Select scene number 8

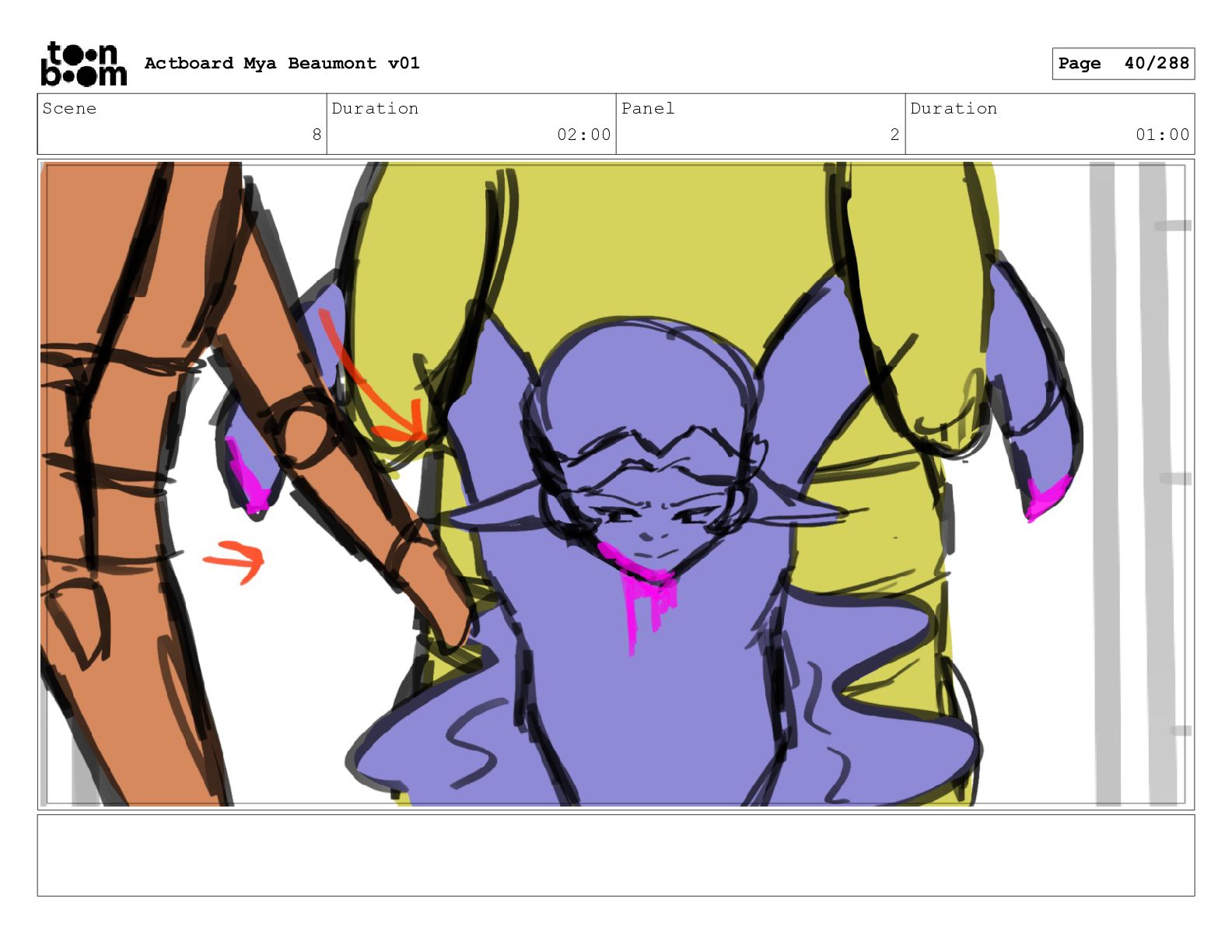(x=317, y=135)
